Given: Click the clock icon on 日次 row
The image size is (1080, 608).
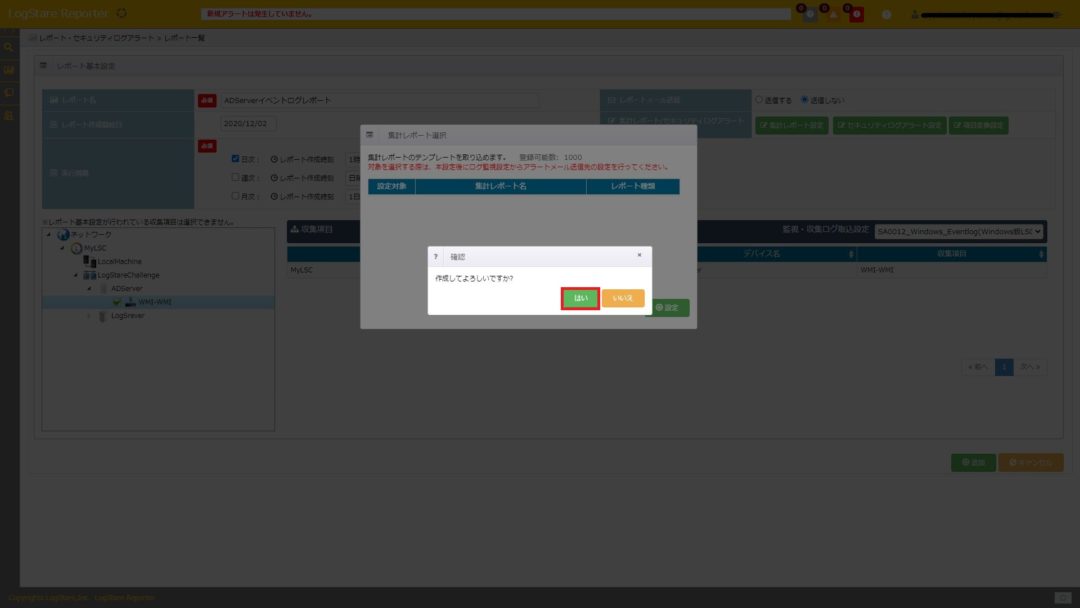Looking at the screenshot, I should (274, 159).
